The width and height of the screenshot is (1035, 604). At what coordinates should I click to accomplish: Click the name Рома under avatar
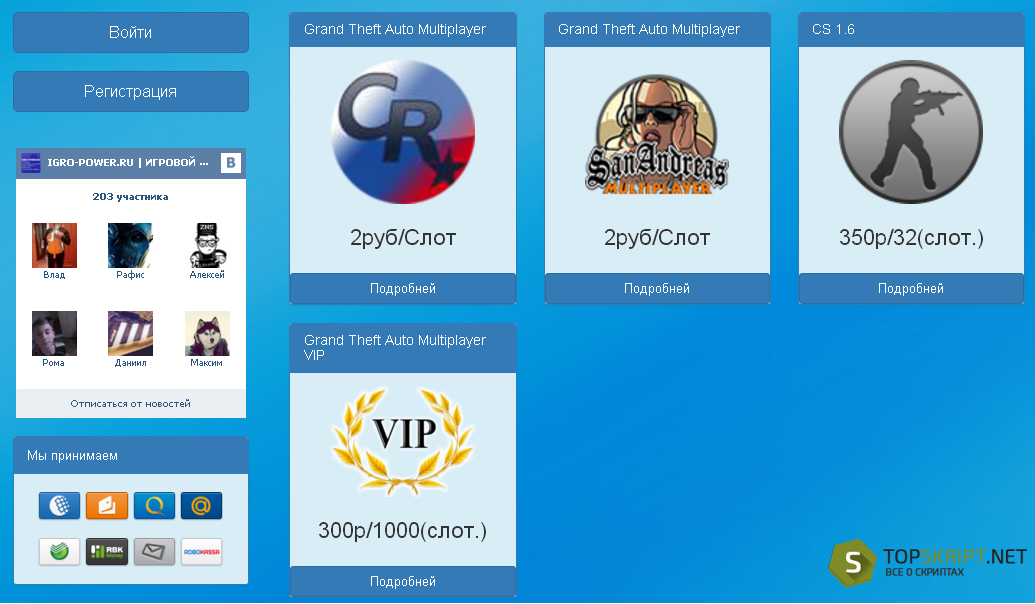click(x=53, y=362)
